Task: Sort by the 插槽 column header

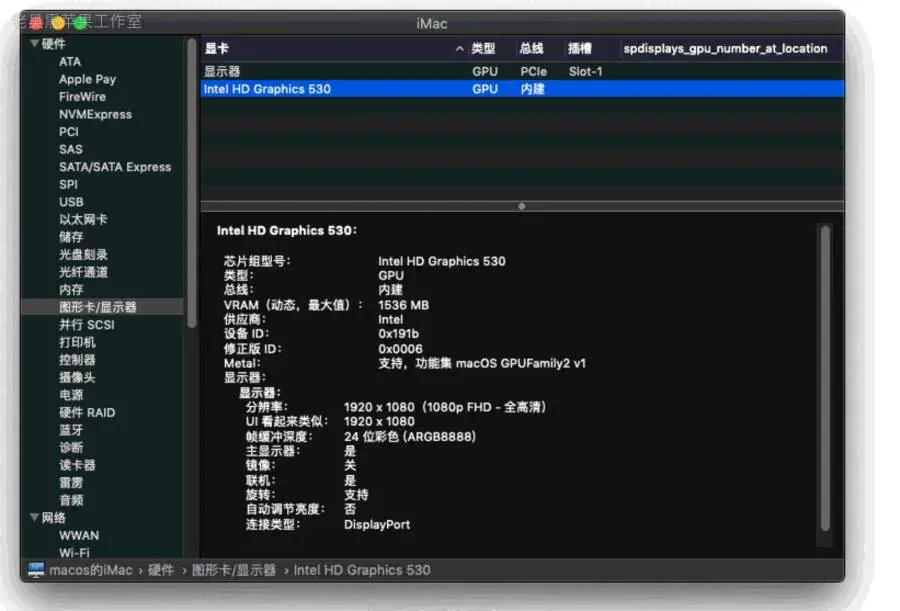Action: click(x=579, y=49)
